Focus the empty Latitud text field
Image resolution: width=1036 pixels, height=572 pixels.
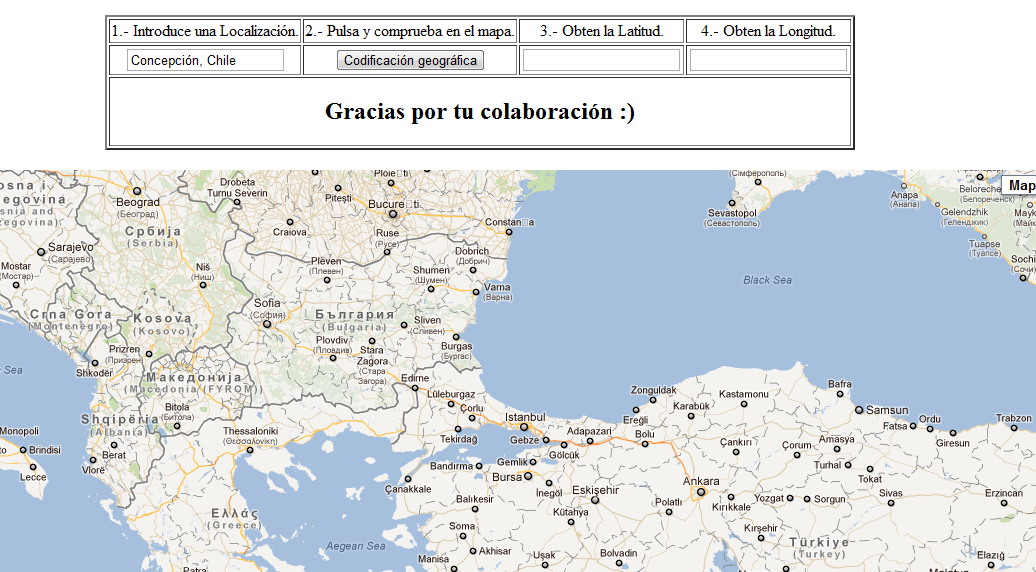(x=601, y=60)
